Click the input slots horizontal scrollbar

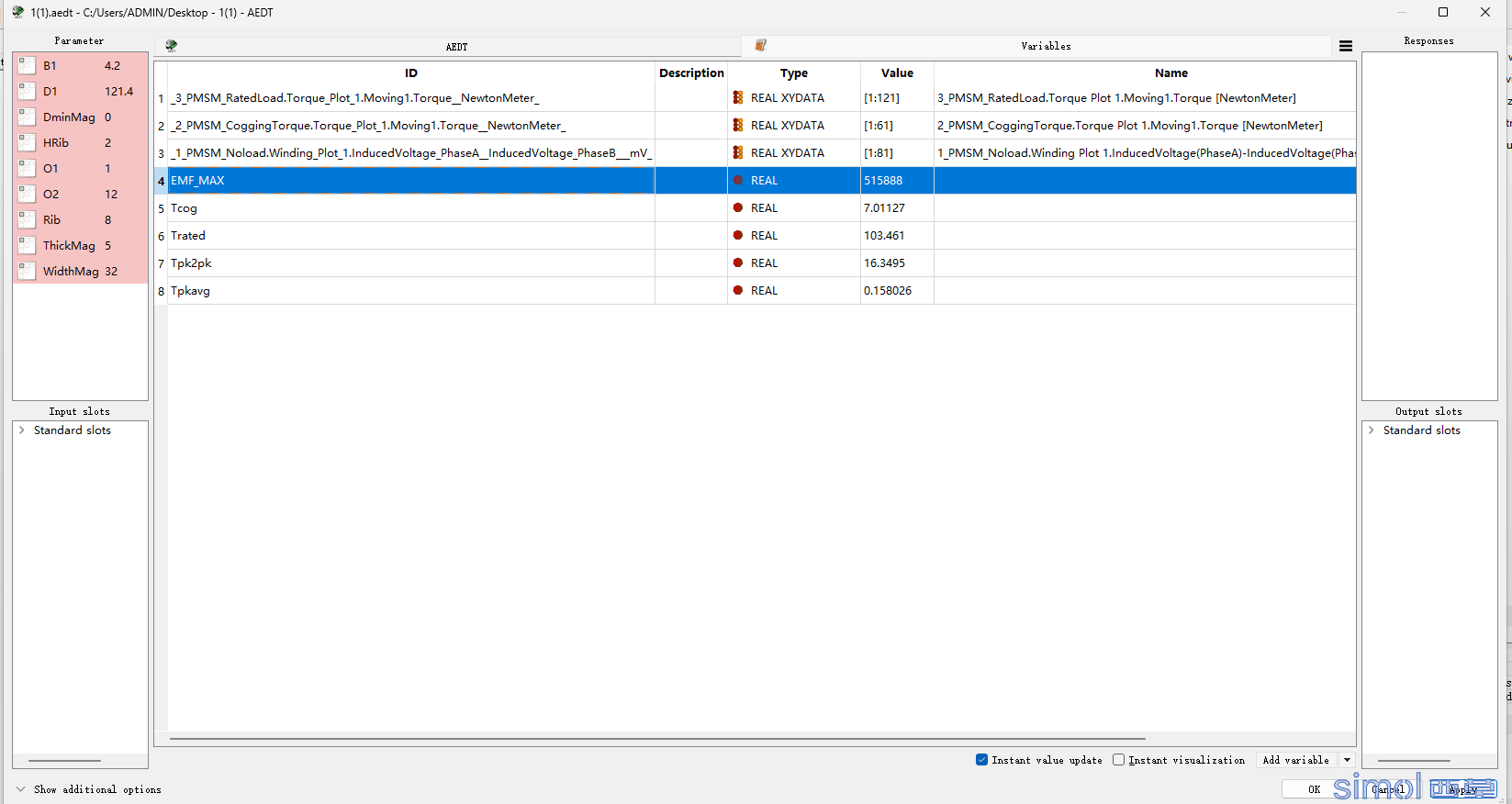(64, 761)
